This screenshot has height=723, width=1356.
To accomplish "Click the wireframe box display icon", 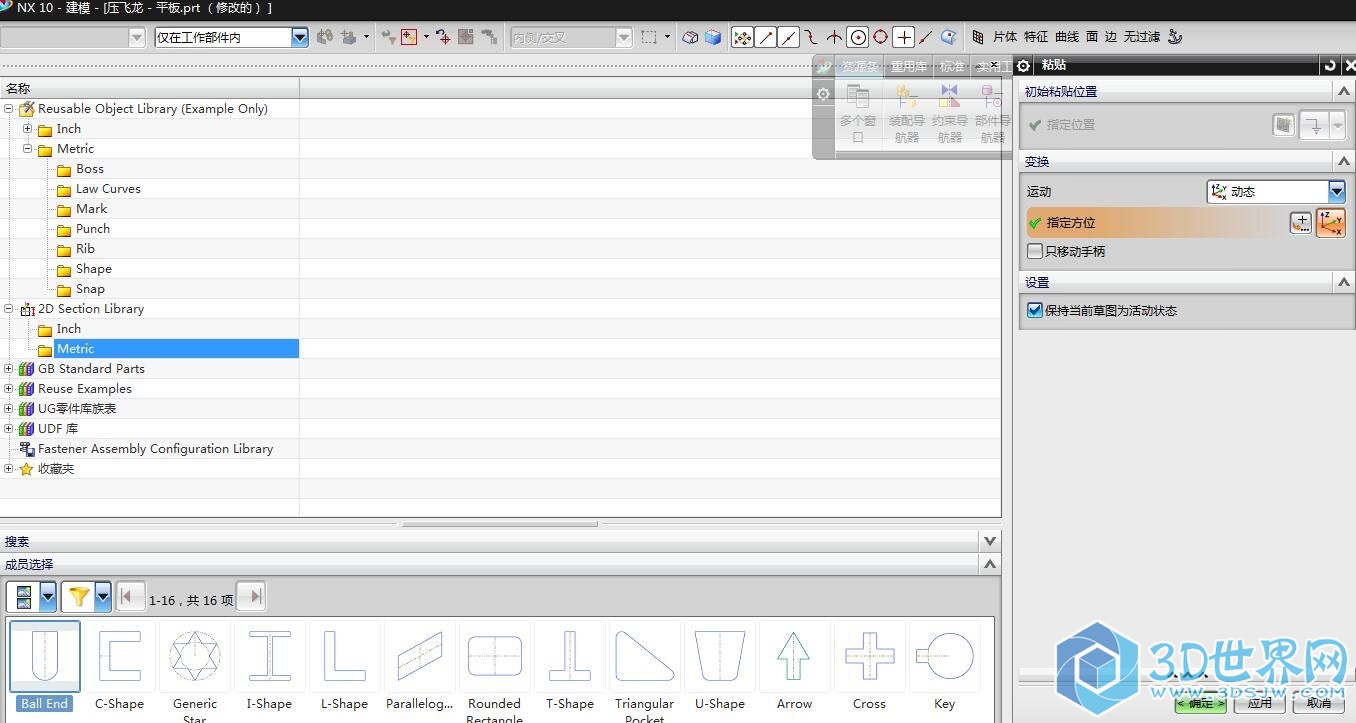I will pos(691,37).
